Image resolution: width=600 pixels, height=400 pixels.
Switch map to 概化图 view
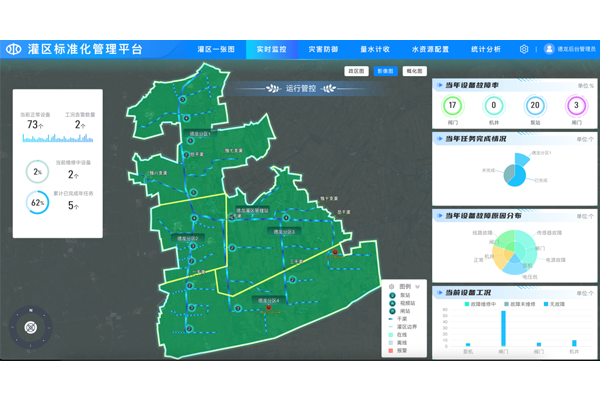[414, 72]
